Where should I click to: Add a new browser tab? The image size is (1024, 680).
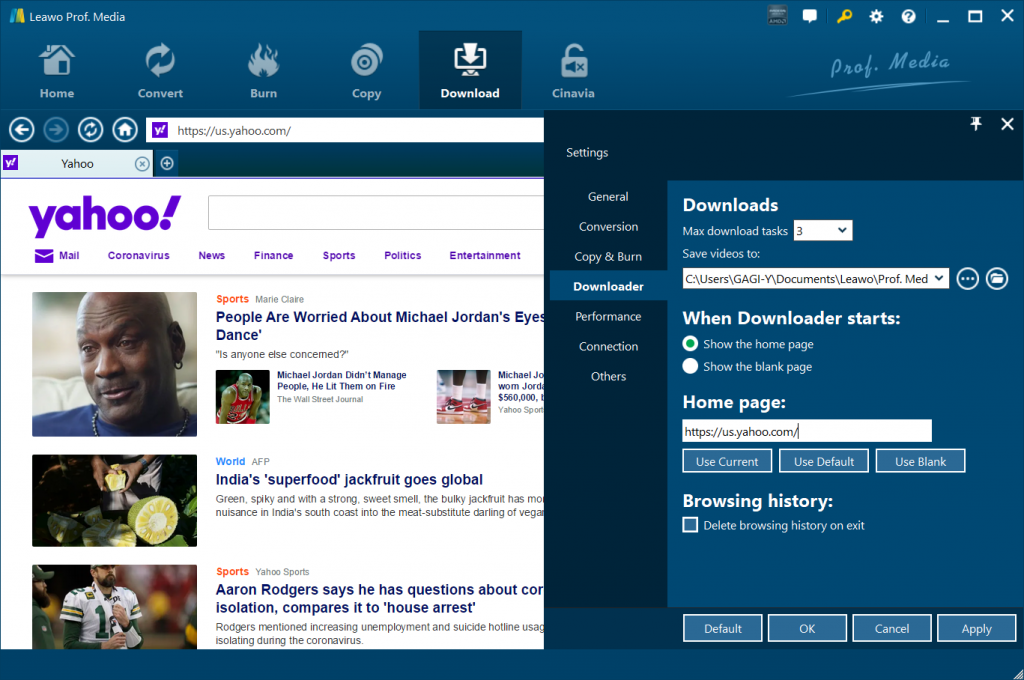(x=167, y=163)
